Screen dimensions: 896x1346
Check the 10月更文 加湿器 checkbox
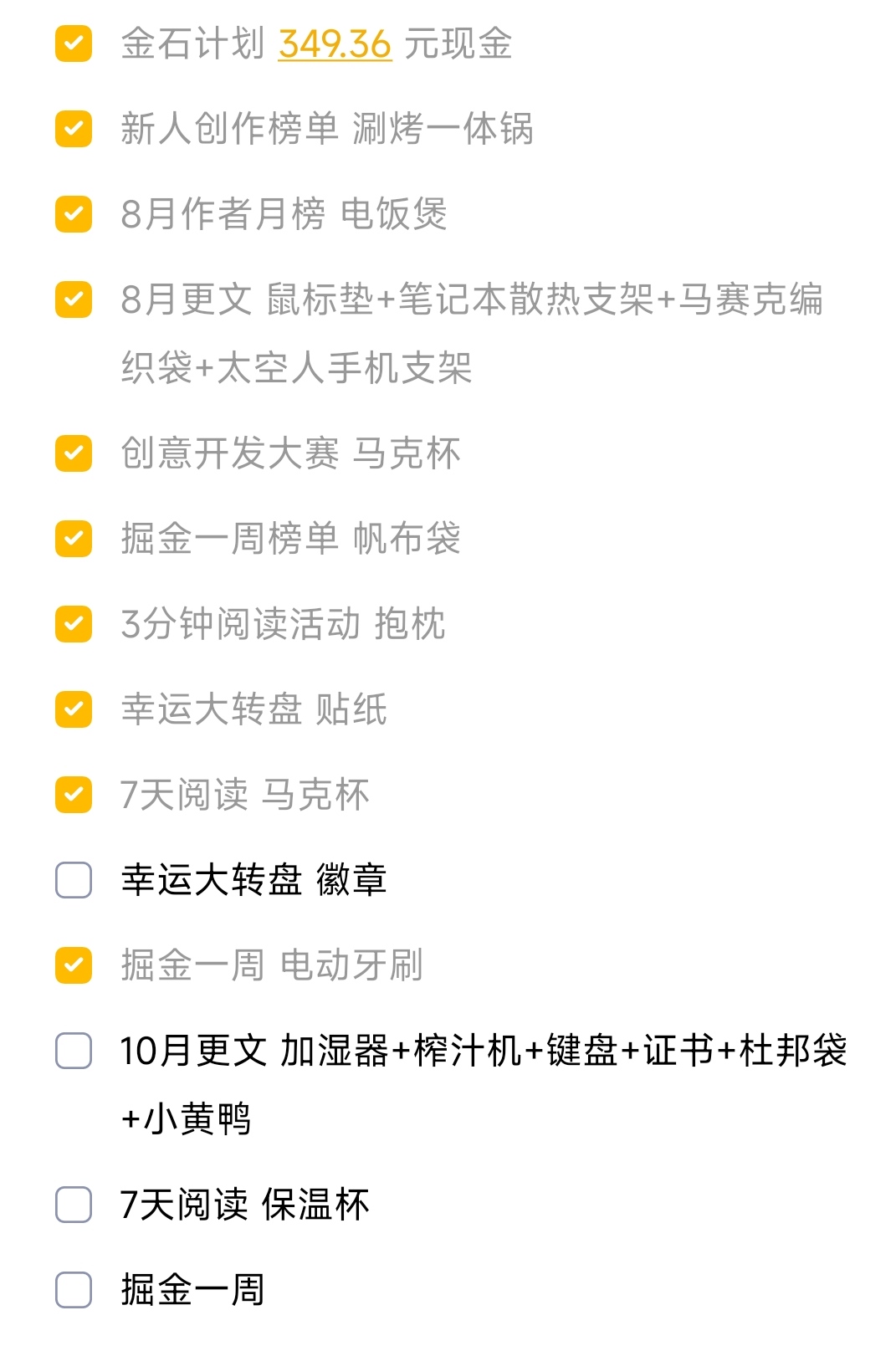click(x=74, y=1051)
